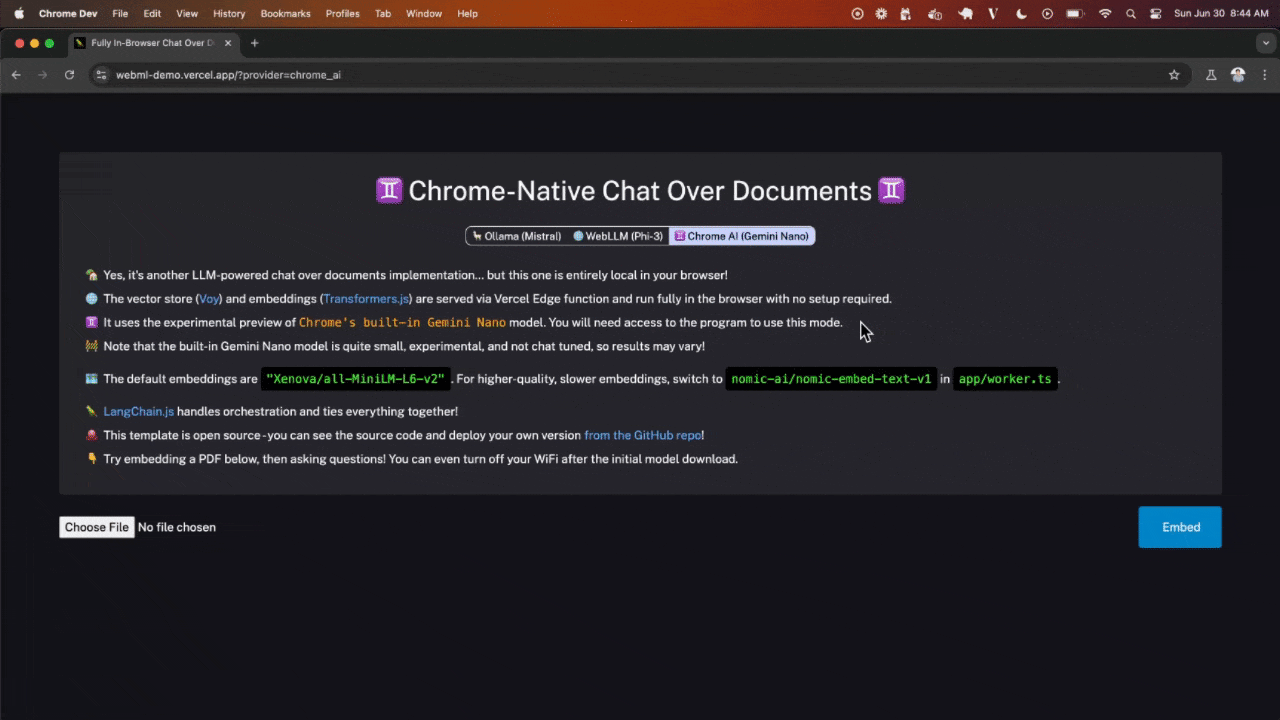
Task: Select the Fully In-Browser Chat tab
Action: tap(148, 42)
